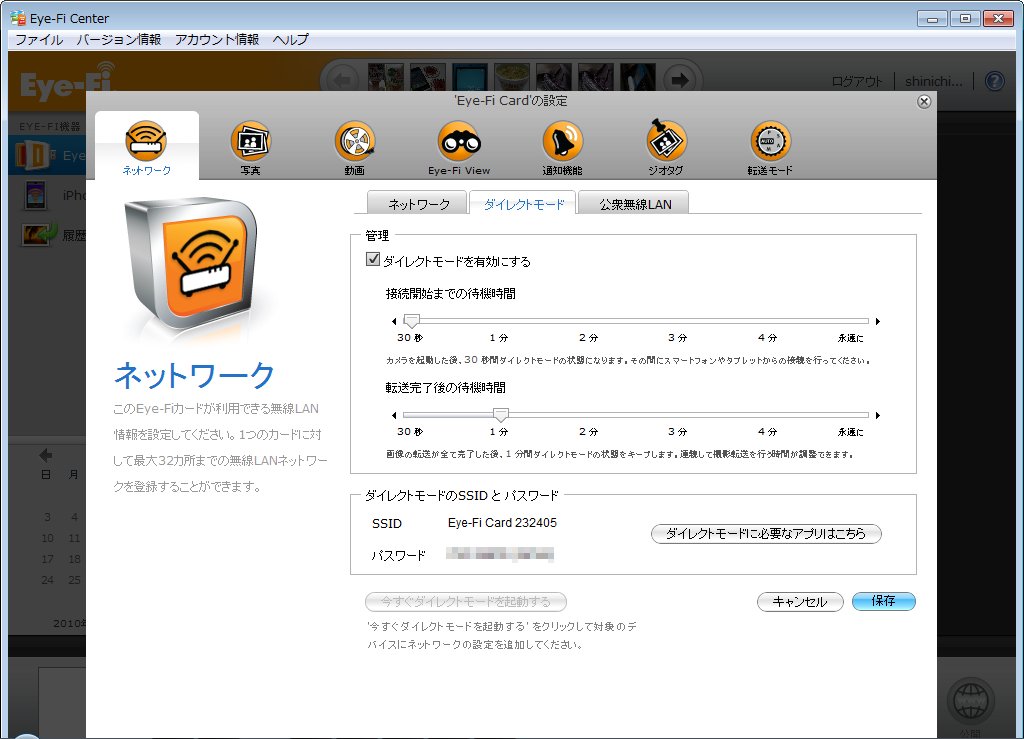Viewport: 1024px width, 739px height.
Task: Click left arrow of 接続開始までの待機時間 slider
Action: click(394, 321)
